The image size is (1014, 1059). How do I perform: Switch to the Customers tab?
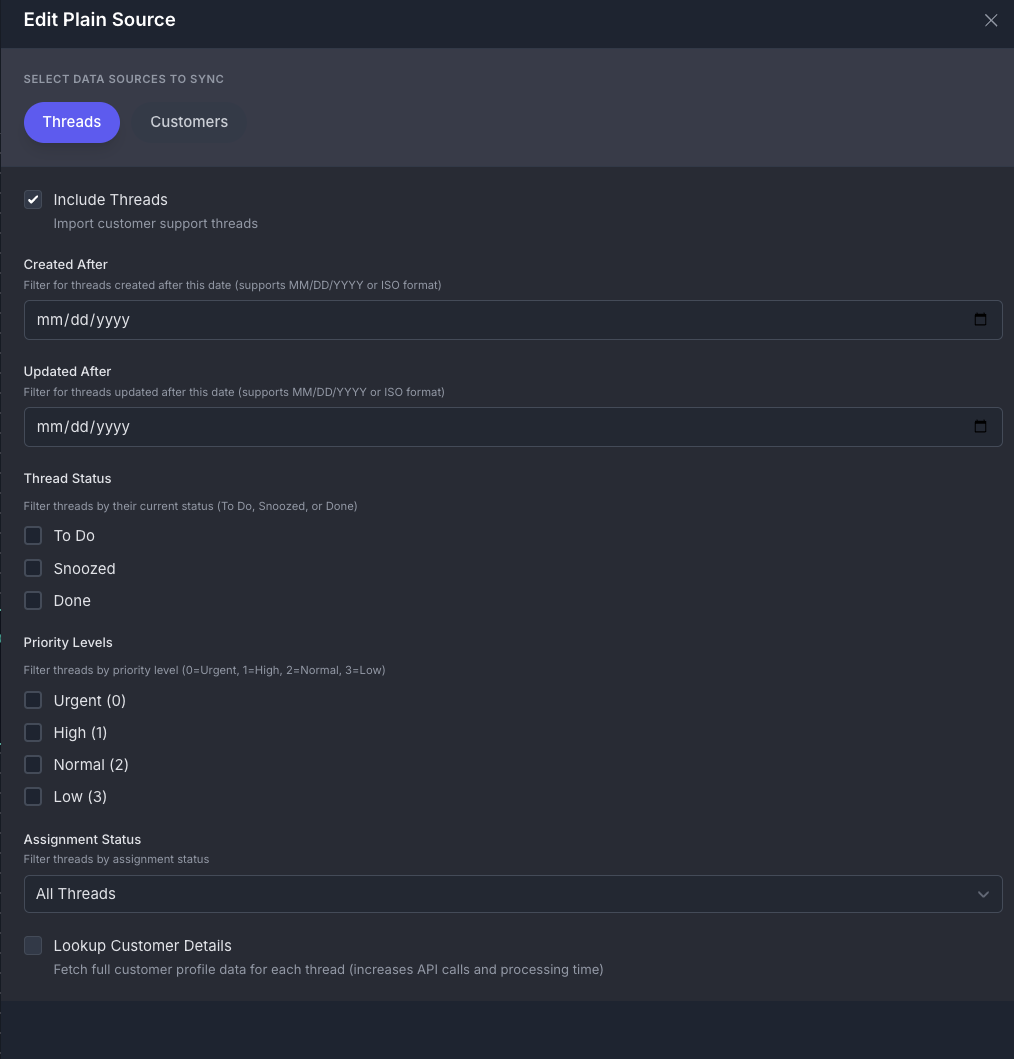click(189, 121)
